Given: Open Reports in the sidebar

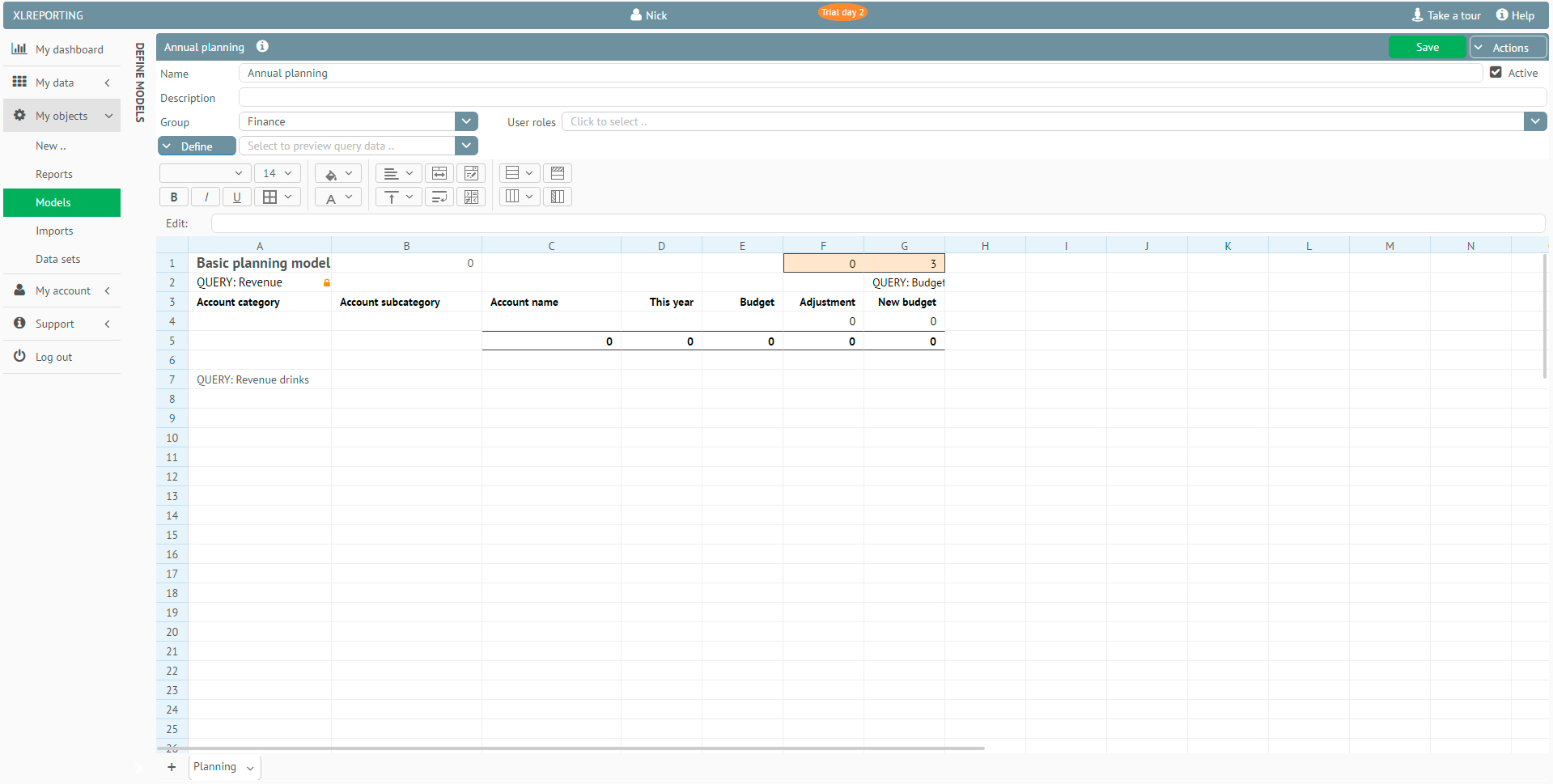Looking at the screenshot, I should coord(54,174).
